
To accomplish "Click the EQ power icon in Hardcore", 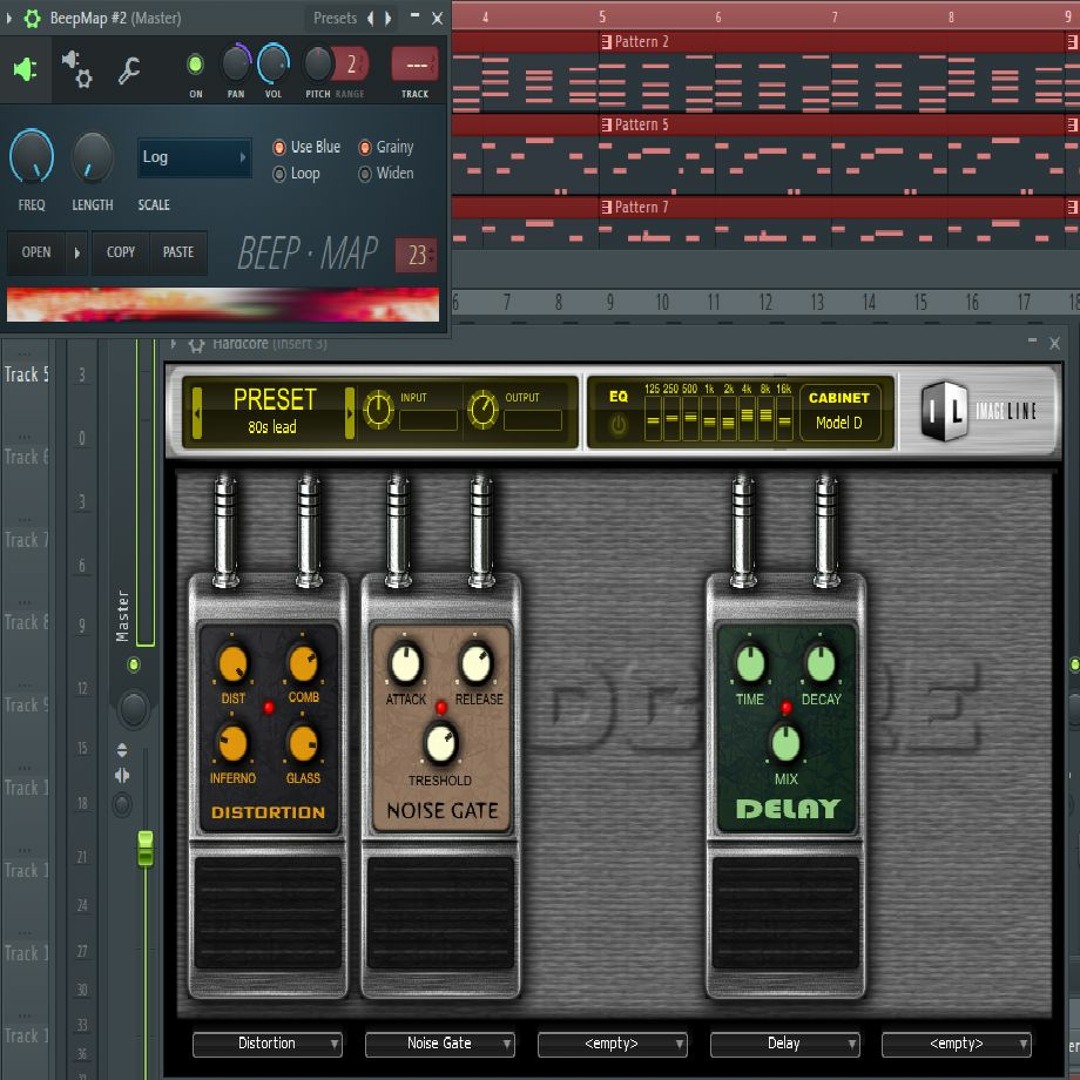I will (618, 425).
